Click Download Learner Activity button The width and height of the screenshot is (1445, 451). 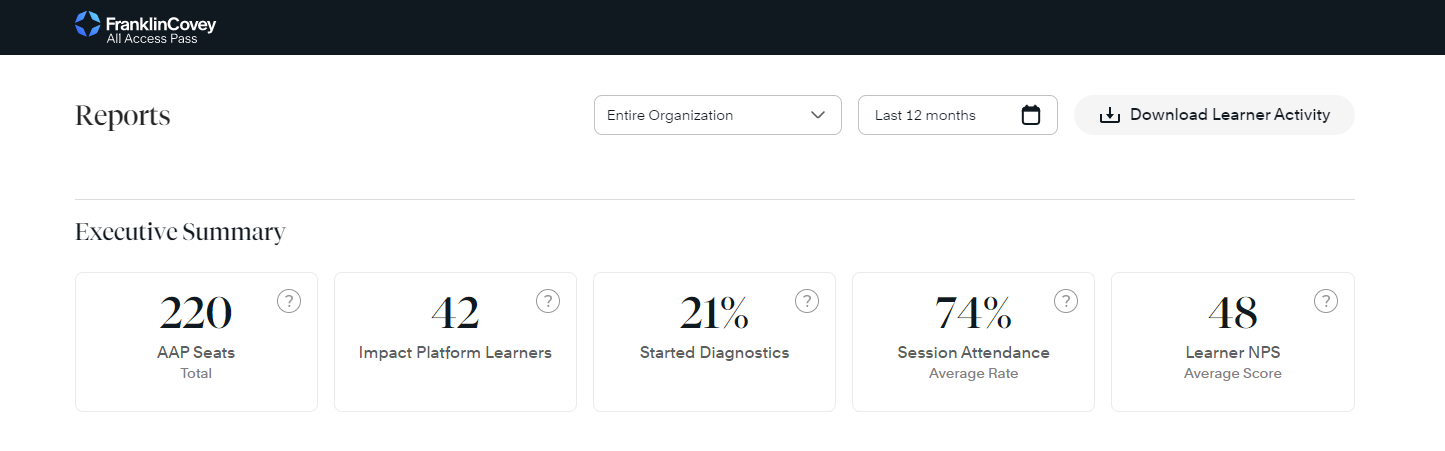click(x=1214, y=115)
